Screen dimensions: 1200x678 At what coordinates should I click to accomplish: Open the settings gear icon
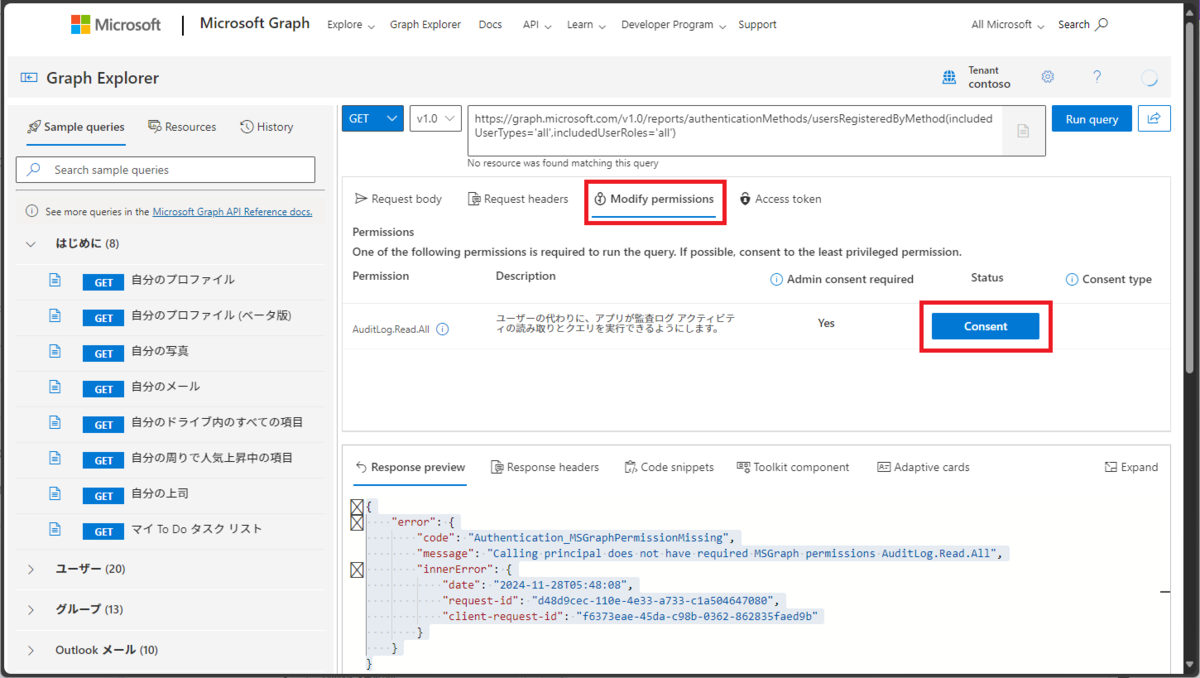[1048, 77]
